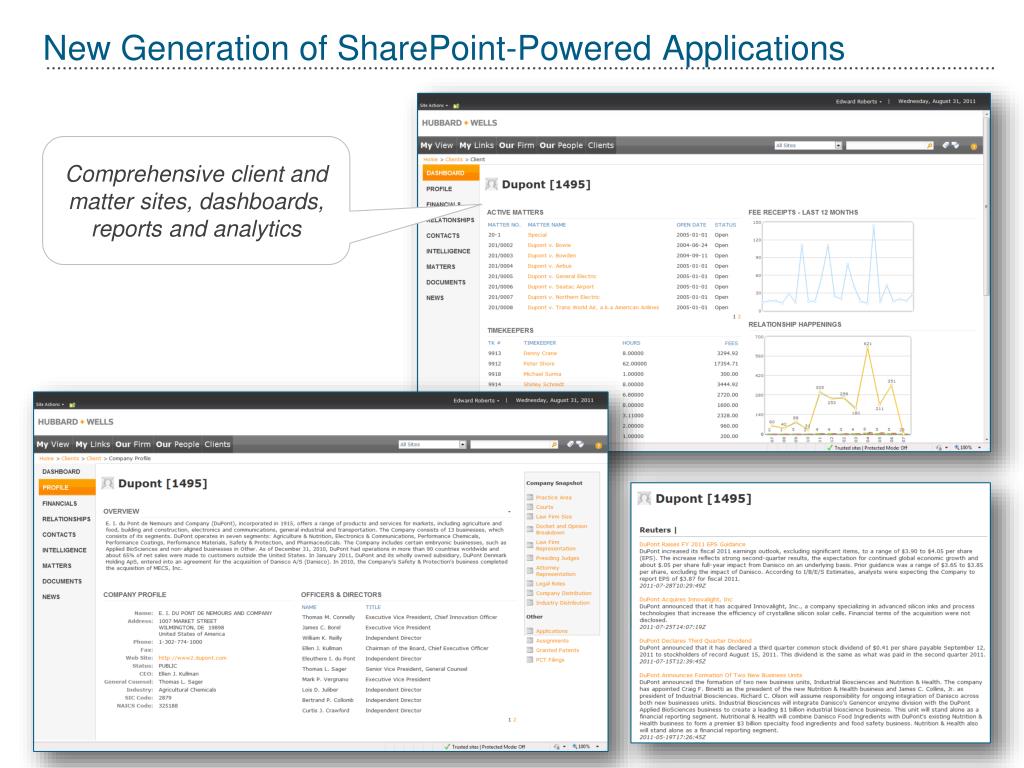This screenshot has width=1024, height=768.
Task: Open My View in the dashboard window navigation
Action: 436,146
